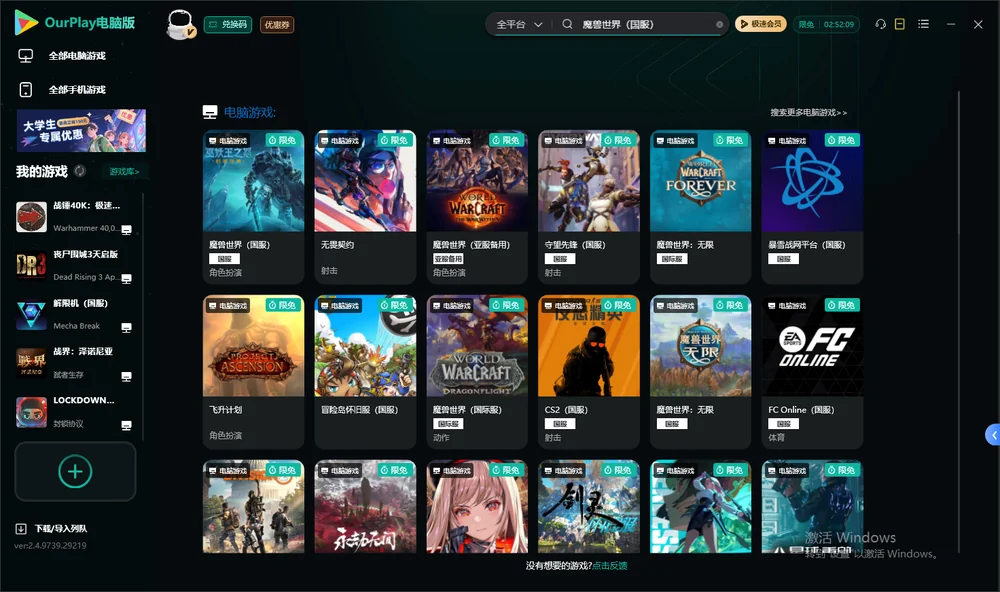Open the FC Online (国服) game card
Image resolution: width=1000 pixels, height=592 pixels.
812,372
